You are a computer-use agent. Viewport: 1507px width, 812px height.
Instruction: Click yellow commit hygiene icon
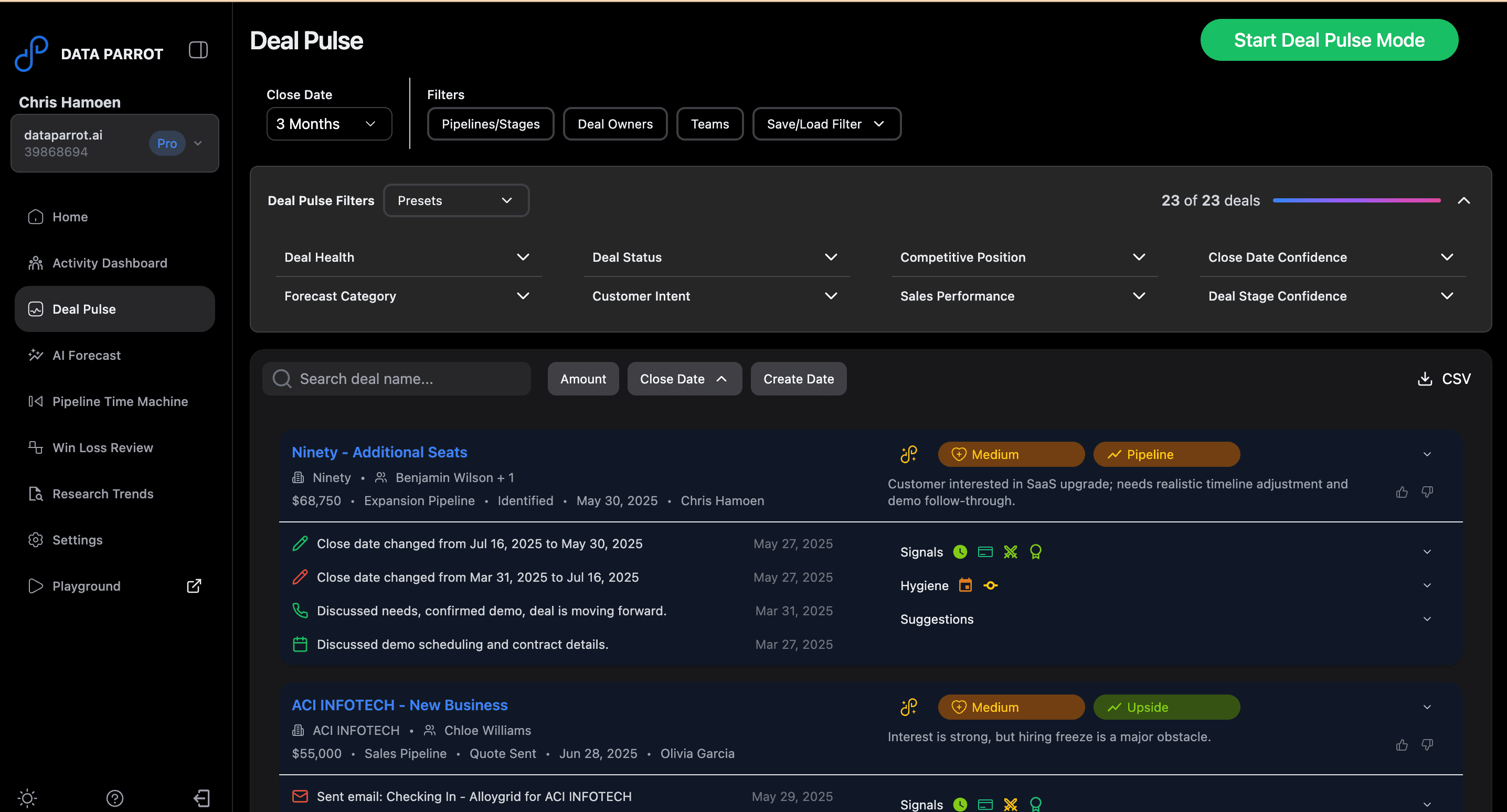coord(991,585)
